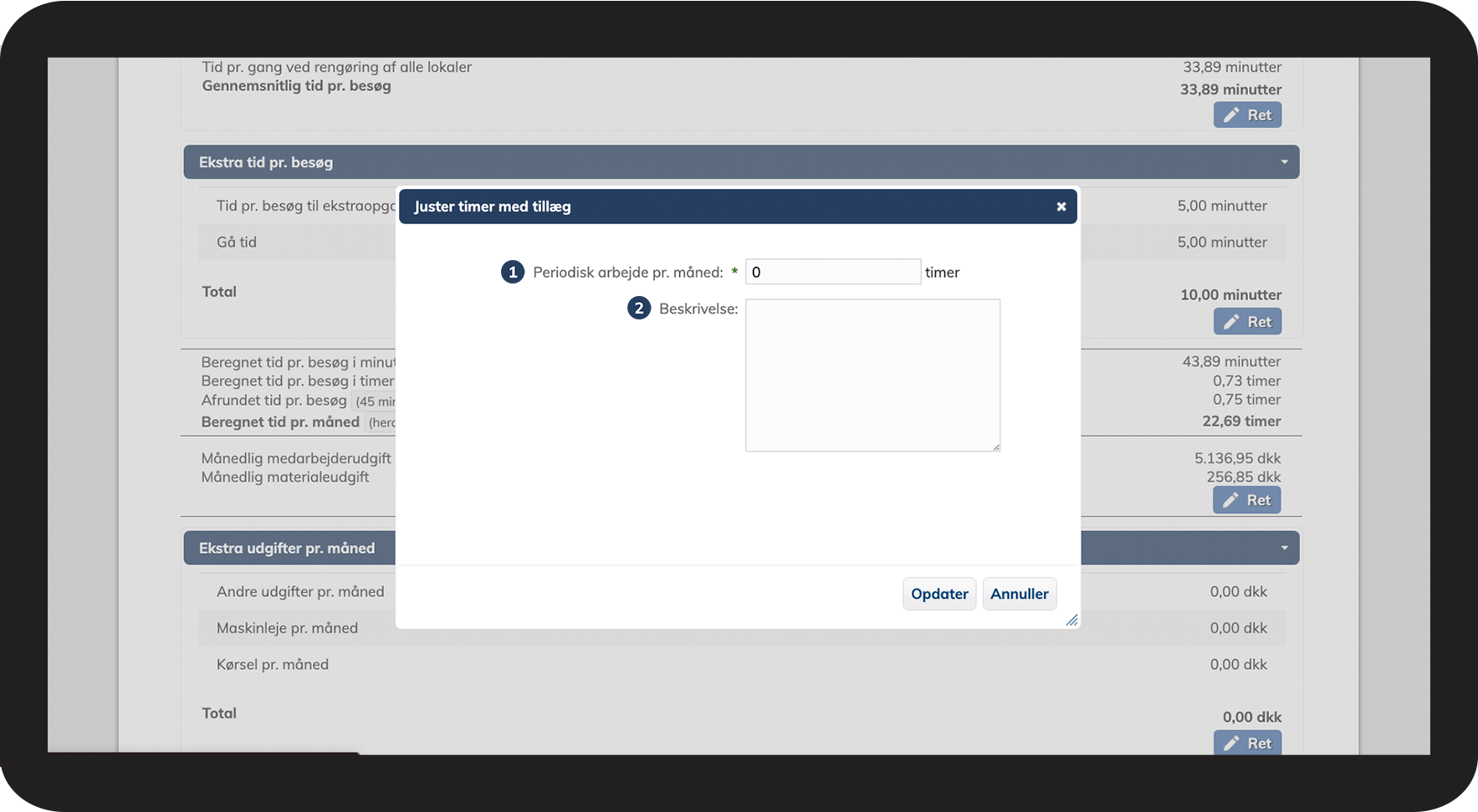Click the 0,75 timer value
1478x812 pixels.
coord(1246,400)
